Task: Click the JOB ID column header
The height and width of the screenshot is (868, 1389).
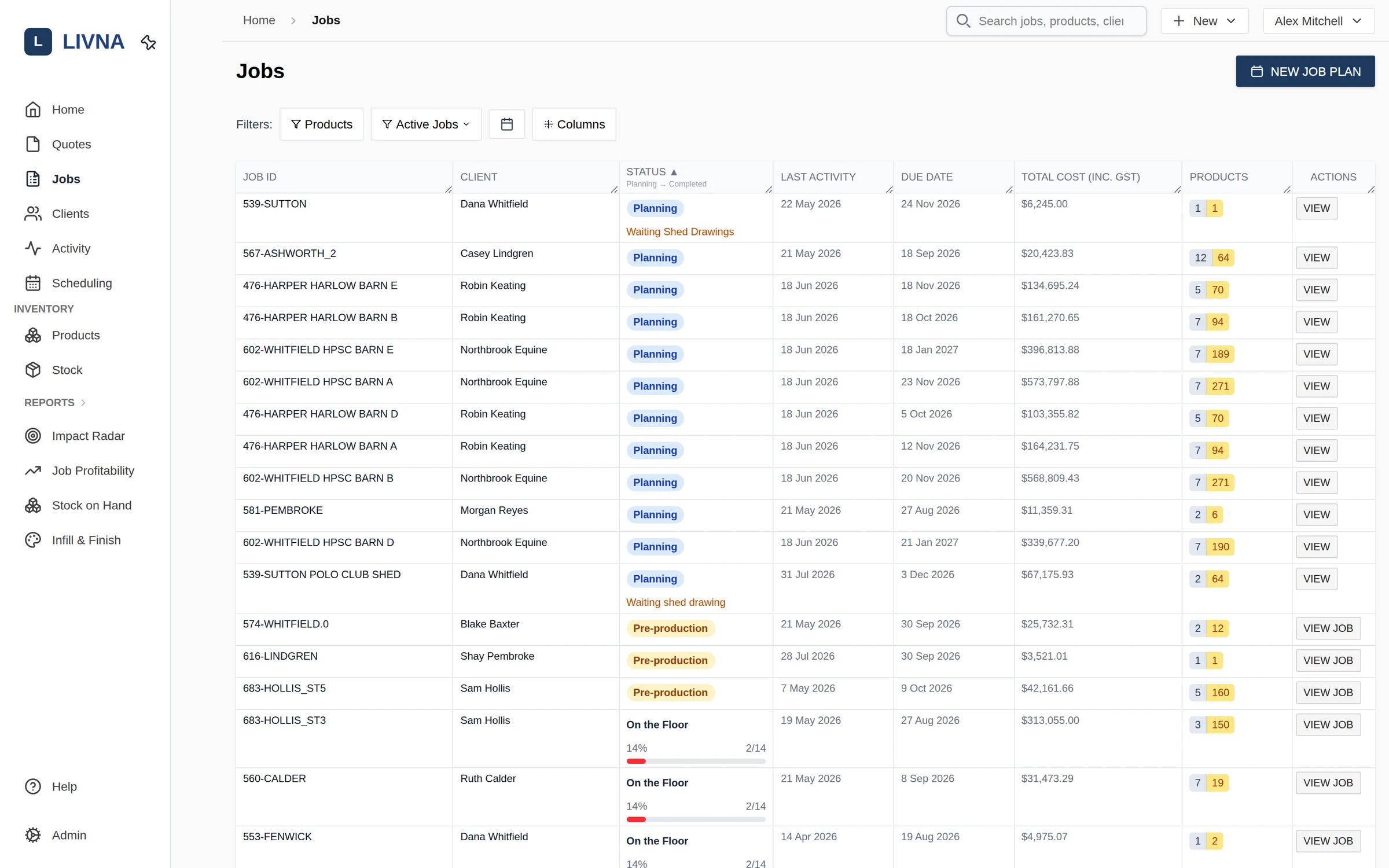Action: pyautogui.click(x=344, y=176)
